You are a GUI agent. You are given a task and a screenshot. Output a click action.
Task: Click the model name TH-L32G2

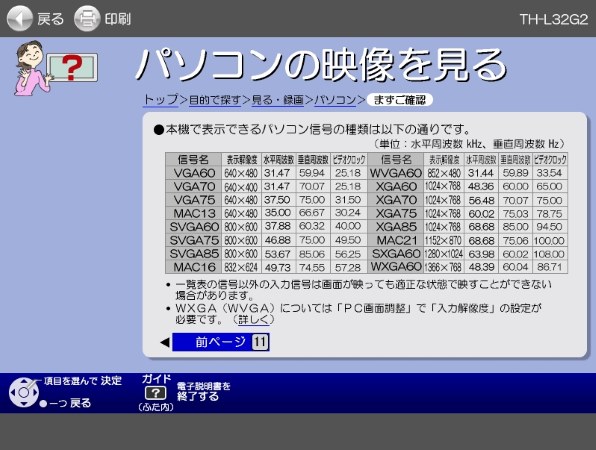[554, 19]
